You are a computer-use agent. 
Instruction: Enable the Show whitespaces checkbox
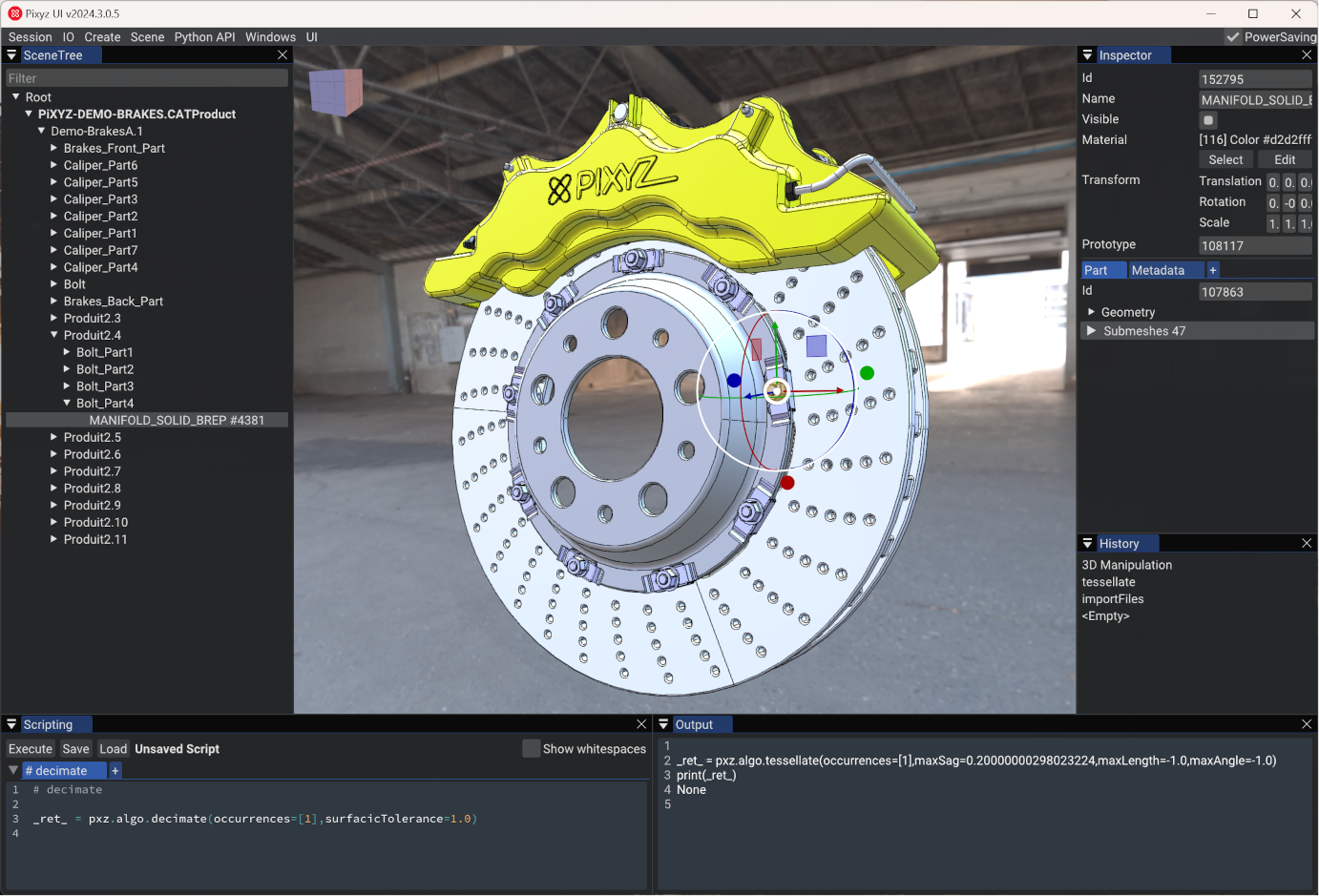[531, 749]
